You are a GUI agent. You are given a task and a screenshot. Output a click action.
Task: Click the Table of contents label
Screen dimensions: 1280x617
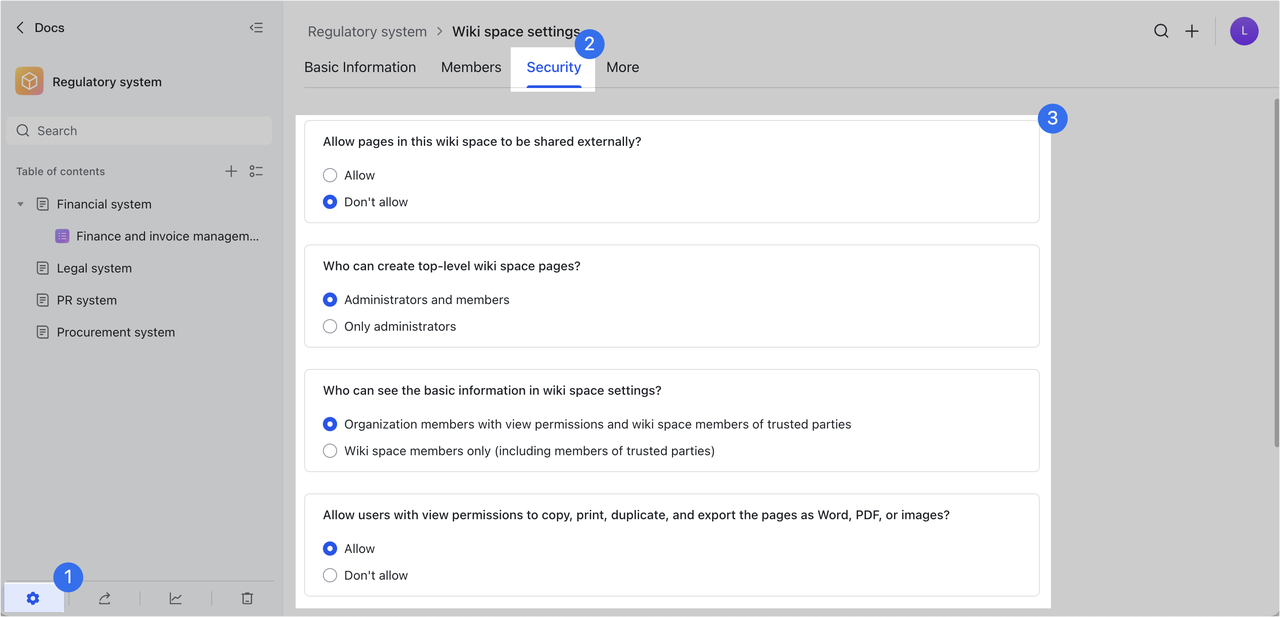[x=60, y=171]
